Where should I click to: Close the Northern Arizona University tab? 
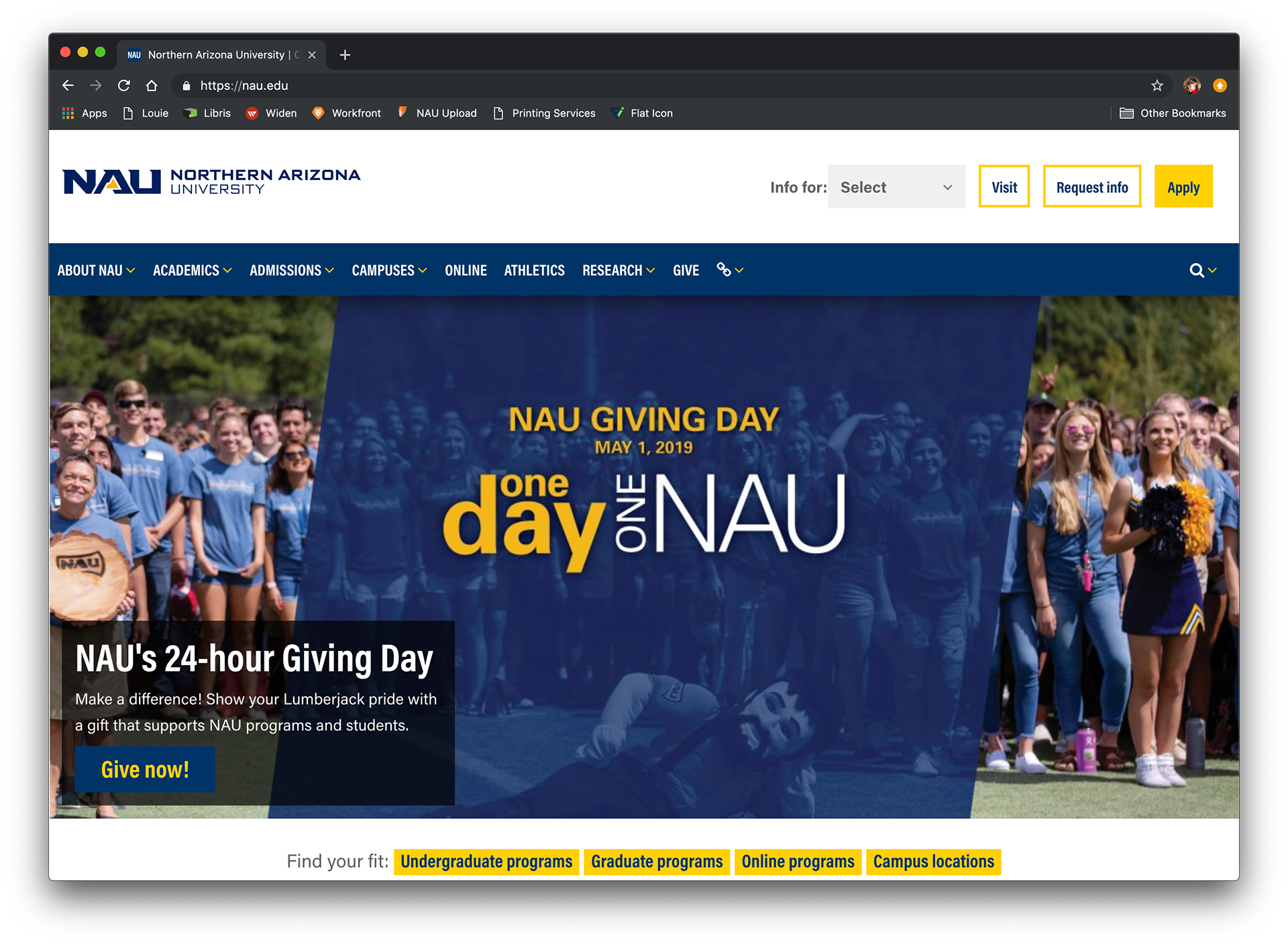pyautogui.click(x=312, y=55)
